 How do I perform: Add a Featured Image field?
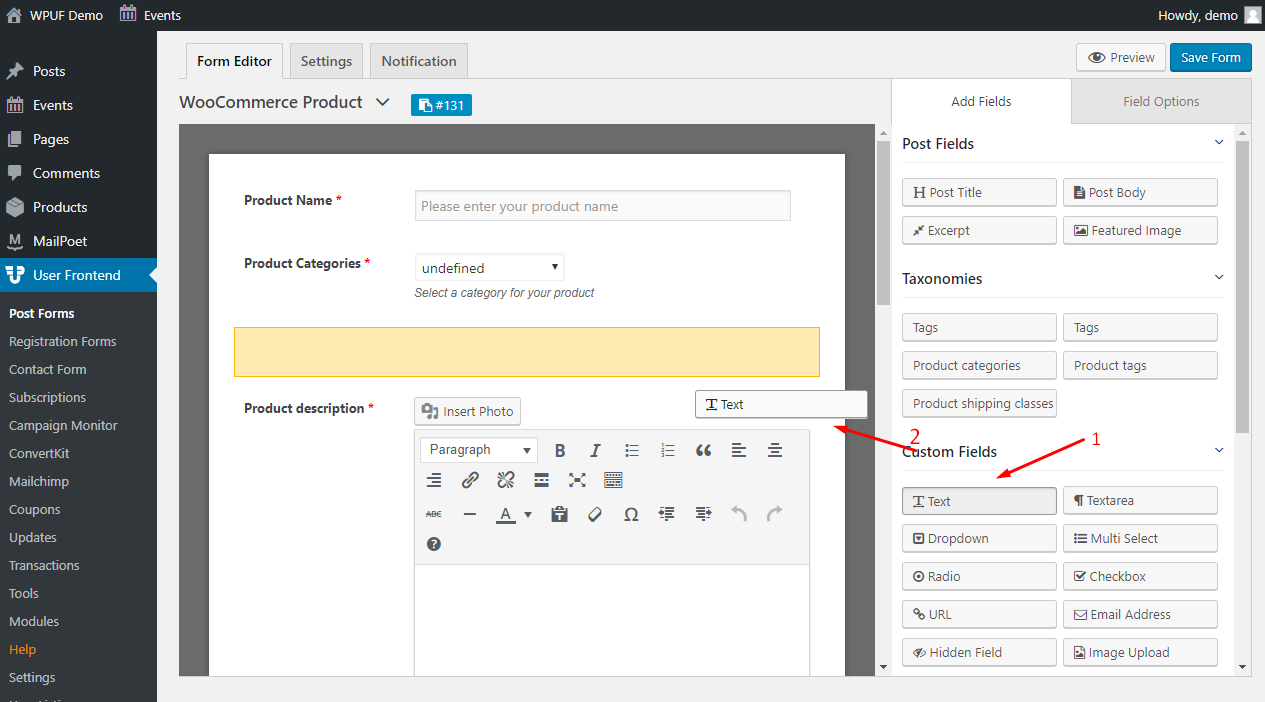click(1140, 230)
